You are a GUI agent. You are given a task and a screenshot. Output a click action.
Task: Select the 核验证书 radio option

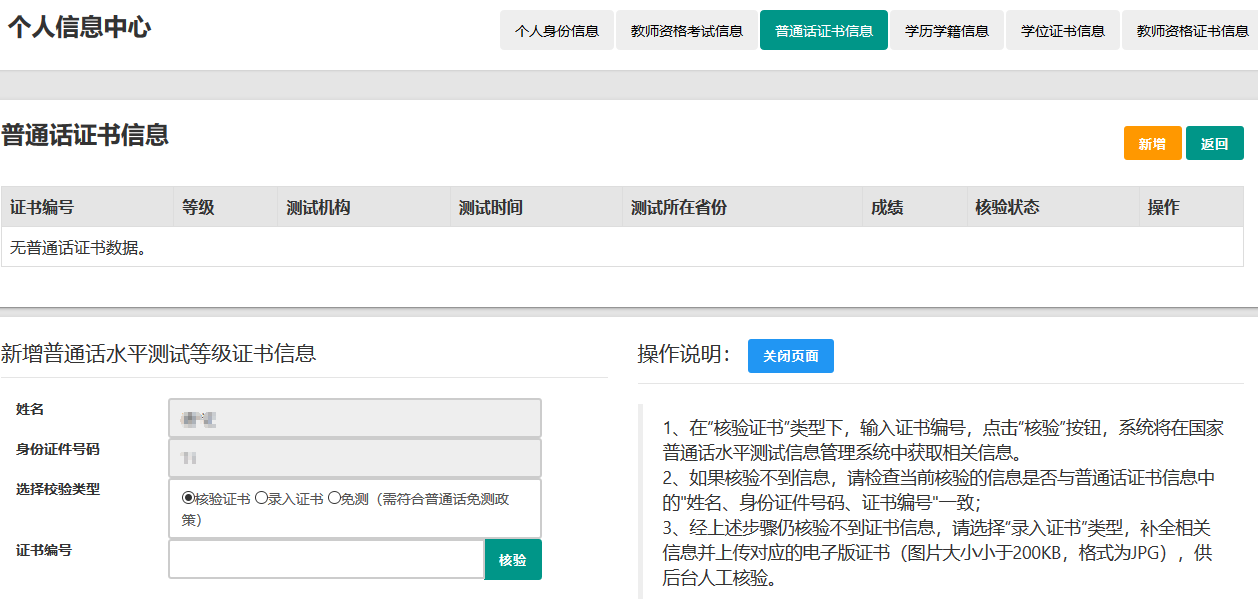(x=188, y=498)
